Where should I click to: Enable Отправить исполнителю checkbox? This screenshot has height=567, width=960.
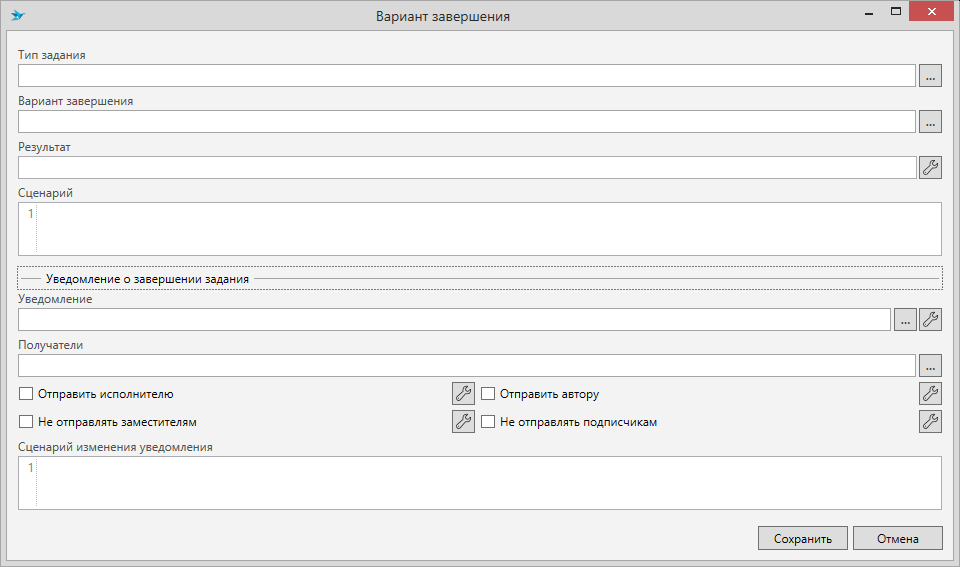click(27, 394)
